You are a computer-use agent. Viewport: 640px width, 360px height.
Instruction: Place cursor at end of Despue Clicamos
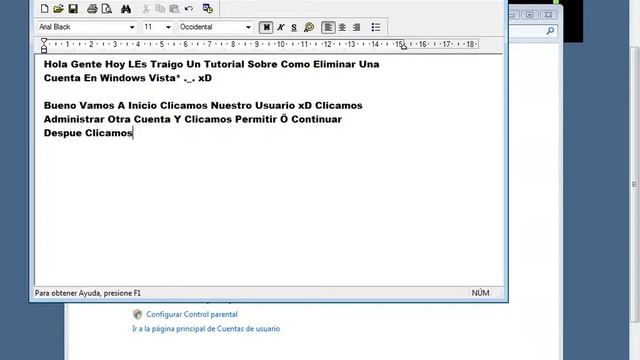click(x=133, y=133)
